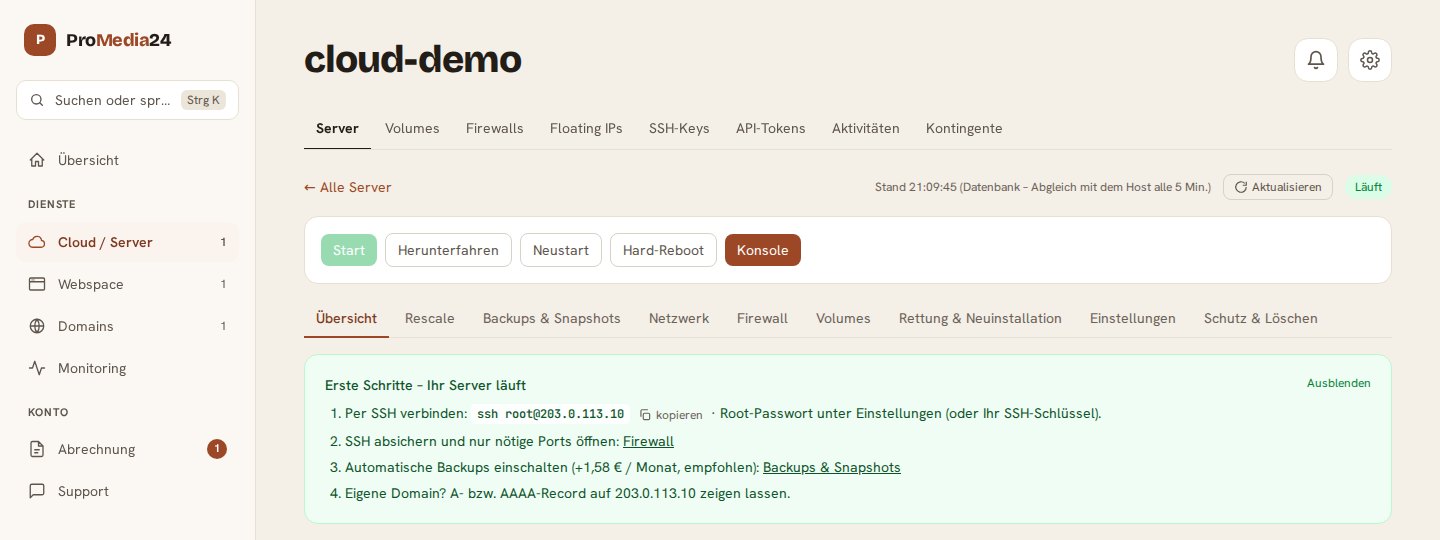
Task: Click the Domains globe icon
Action: coord(37,326)
